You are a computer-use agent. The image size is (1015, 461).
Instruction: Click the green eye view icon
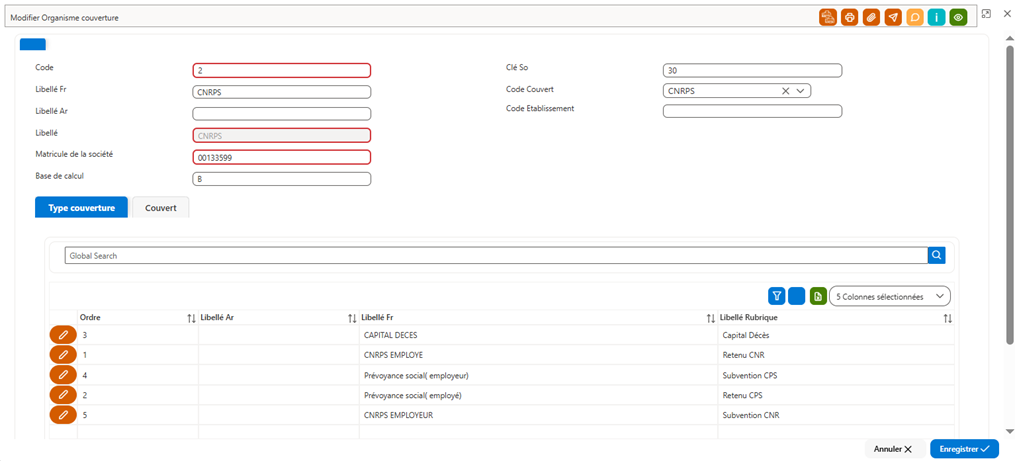click(x=959, y=17)
